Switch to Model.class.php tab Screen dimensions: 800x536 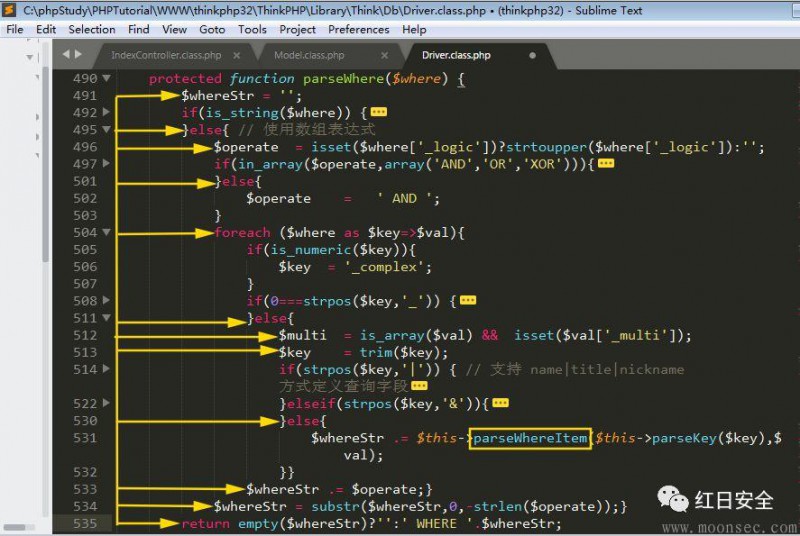pos(309,55)
